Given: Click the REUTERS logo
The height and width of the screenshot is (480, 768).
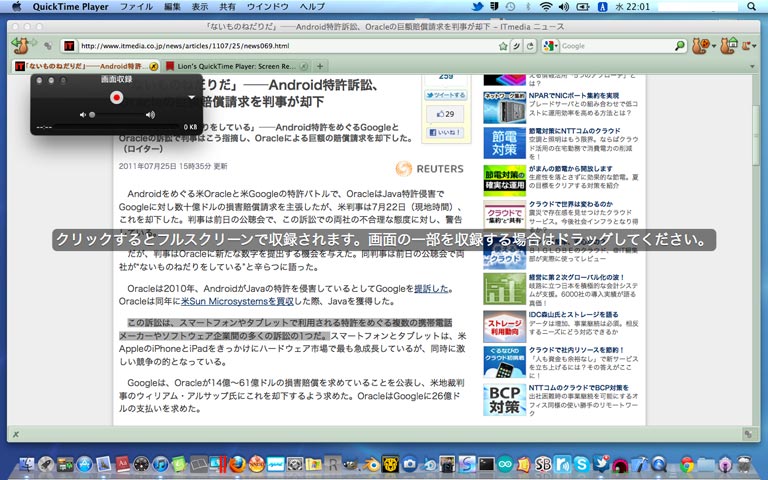Looking at the screenshot, I should click(x=429, y=168).
